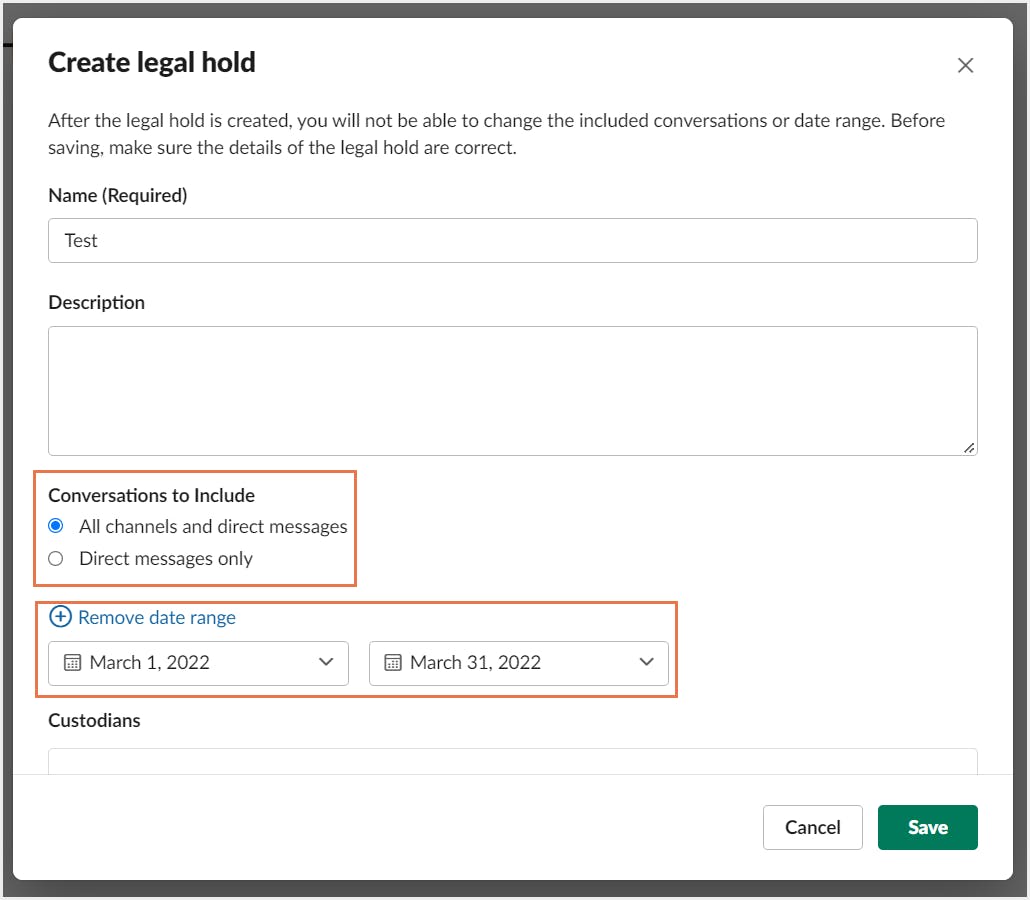This screenshot has height=900, width=1030.
Task: Click inside the Description text area
Action: point(512,390)
